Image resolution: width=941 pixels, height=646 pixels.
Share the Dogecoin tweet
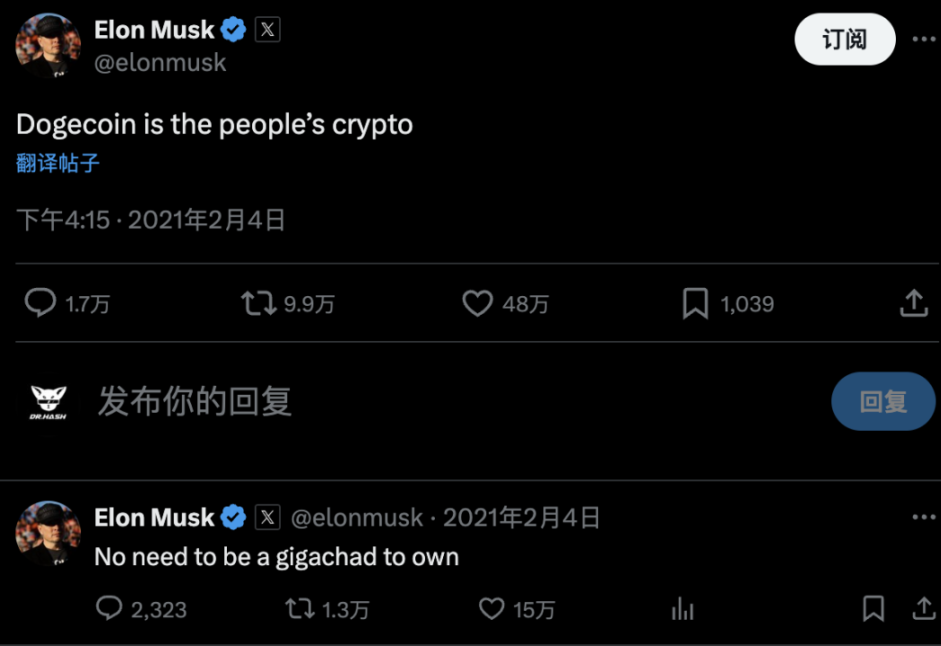coord(915,303)
